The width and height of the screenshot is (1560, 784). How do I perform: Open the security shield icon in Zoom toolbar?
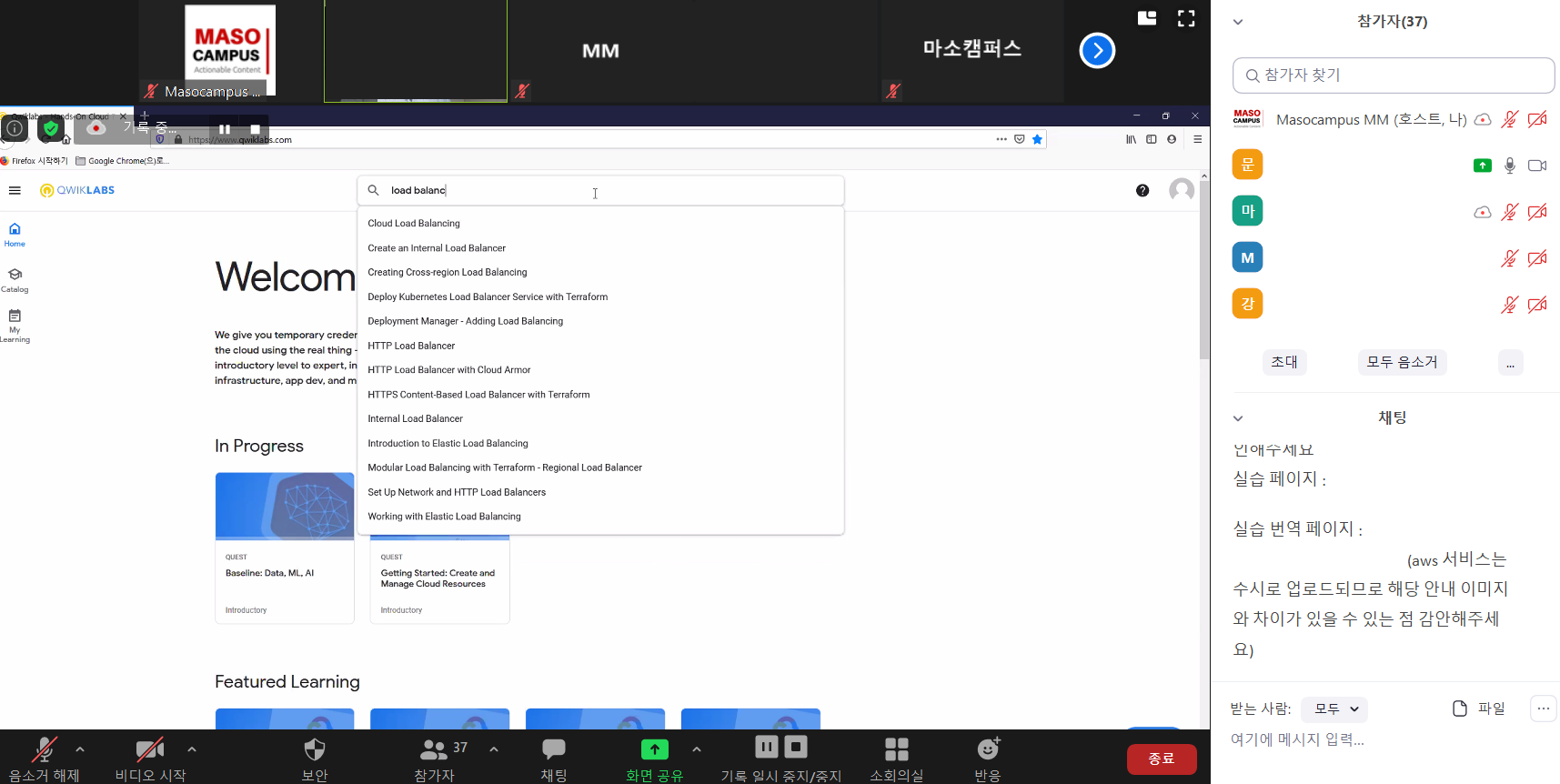[314, 750]
